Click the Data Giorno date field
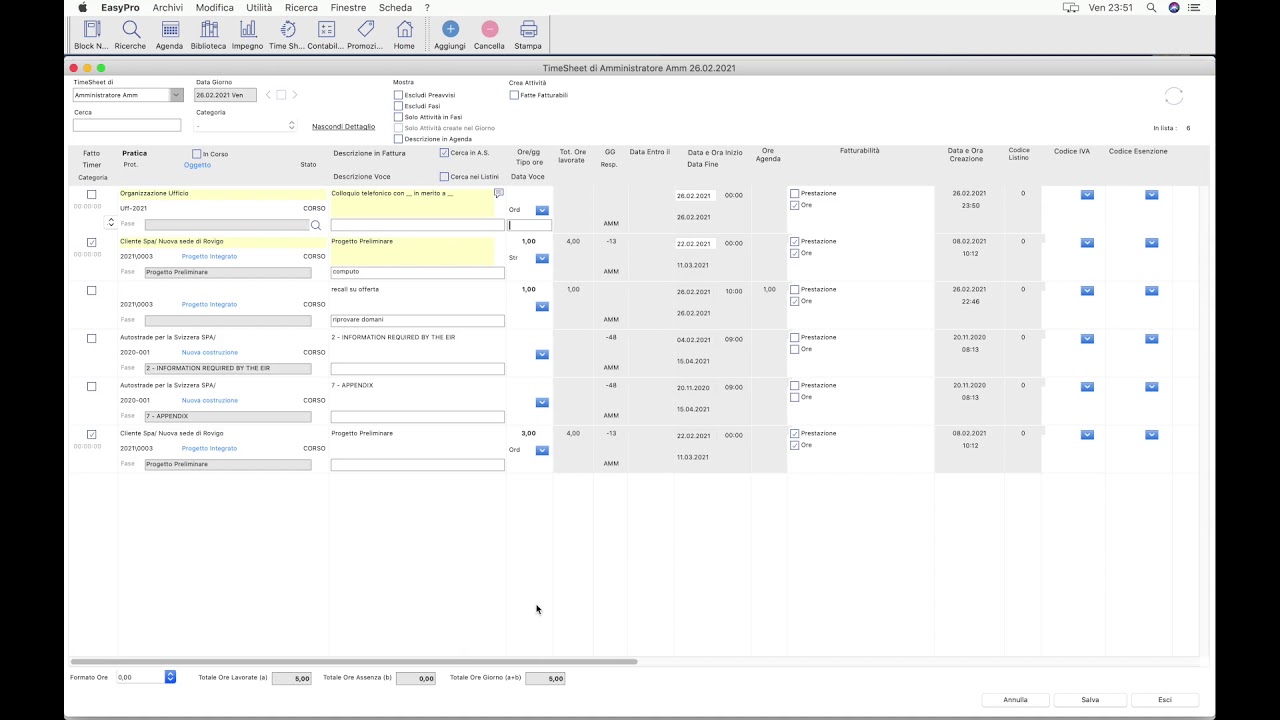 pyautogui.click(x=225, y=95)
